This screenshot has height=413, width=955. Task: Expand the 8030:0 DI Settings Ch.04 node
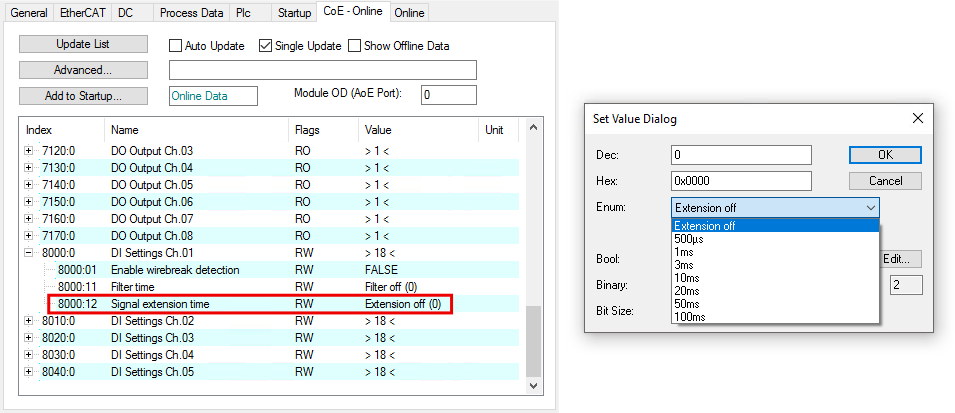pyautogui.click(x=29, y=355)
